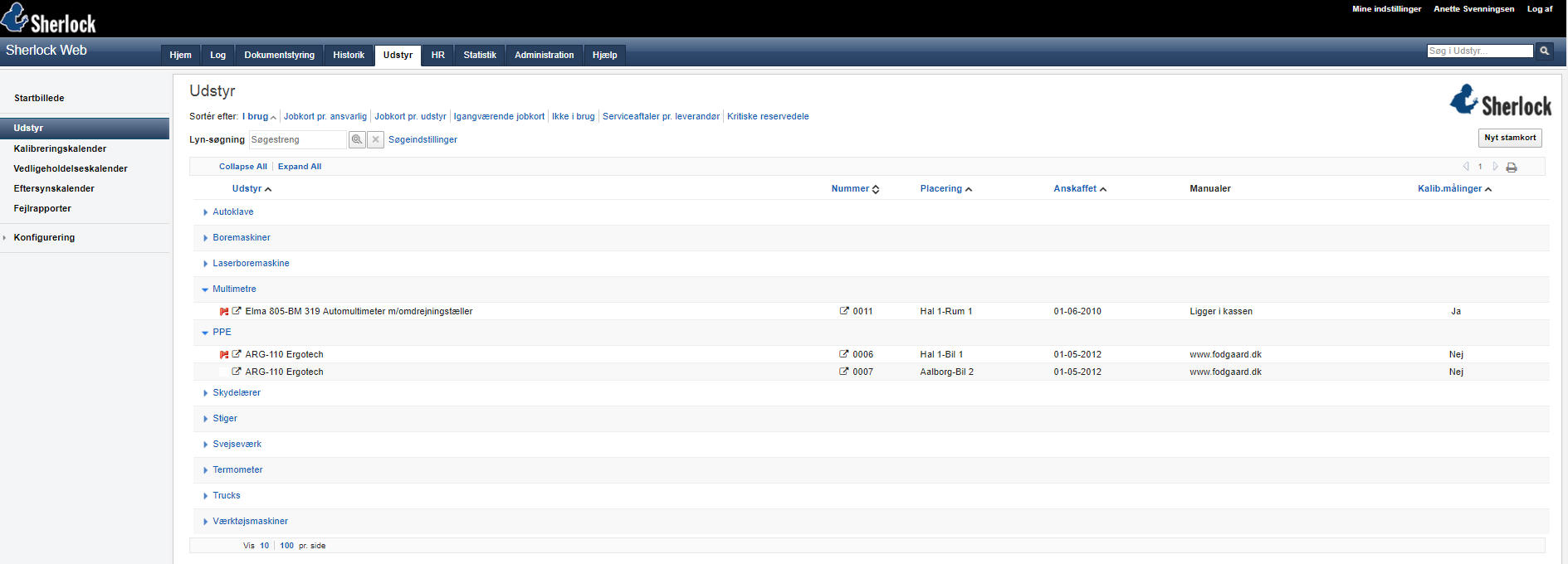Sort by Igangværende jobkort

499,116
